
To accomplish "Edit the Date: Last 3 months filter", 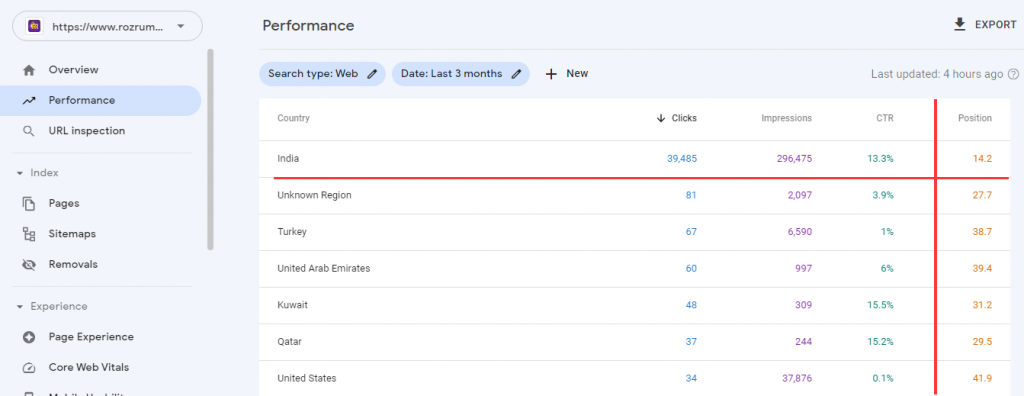I will [460, 74].
